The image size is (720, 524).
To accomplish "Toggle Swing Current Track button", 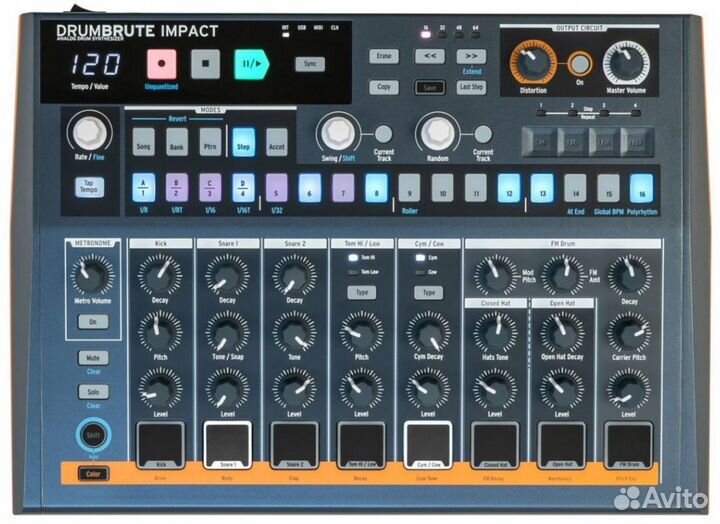I will tap(383, 134).
